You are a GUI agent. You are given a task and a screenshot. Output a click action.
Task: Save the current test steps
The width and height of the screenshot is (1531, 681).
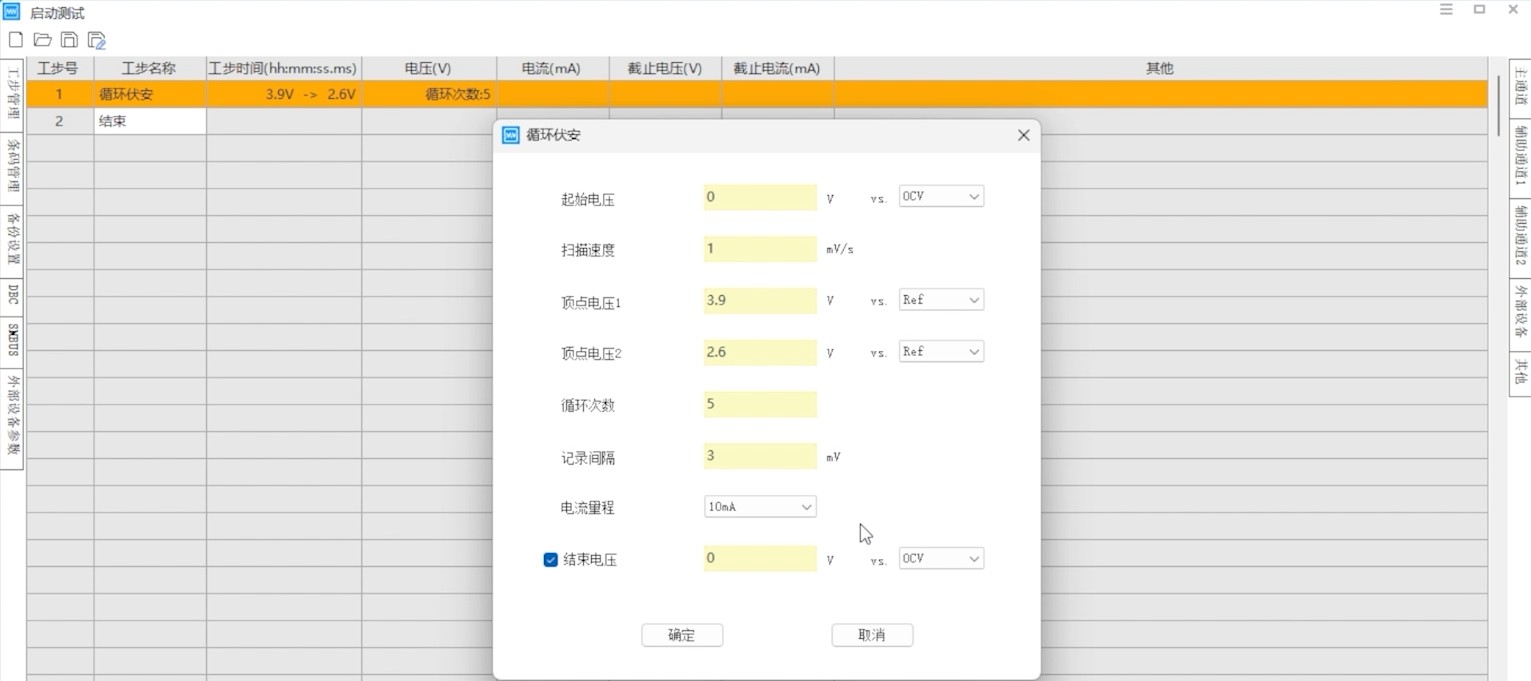69,39
